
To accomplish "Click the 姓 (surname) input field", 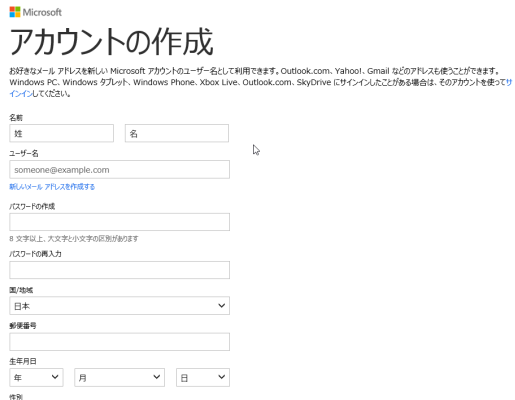I will 61,133.
